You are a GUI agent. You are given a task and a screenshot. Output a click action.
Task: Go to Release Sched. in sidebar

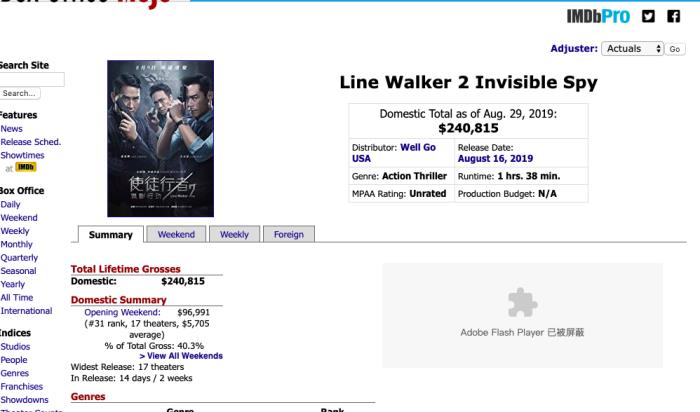pos(31,142)
